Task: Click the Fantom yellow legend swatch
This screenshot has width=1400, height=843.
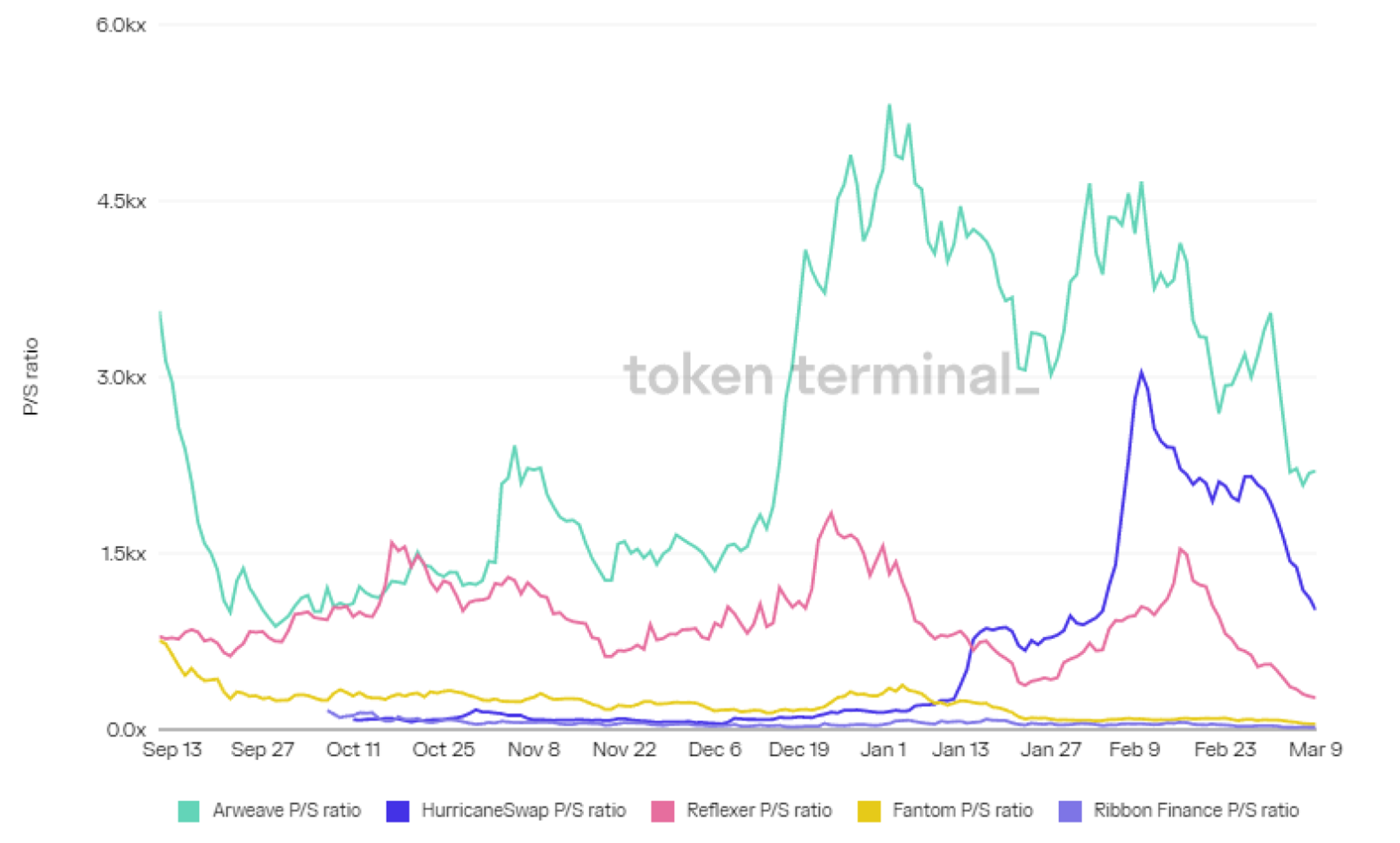Action: coord(868,811)
